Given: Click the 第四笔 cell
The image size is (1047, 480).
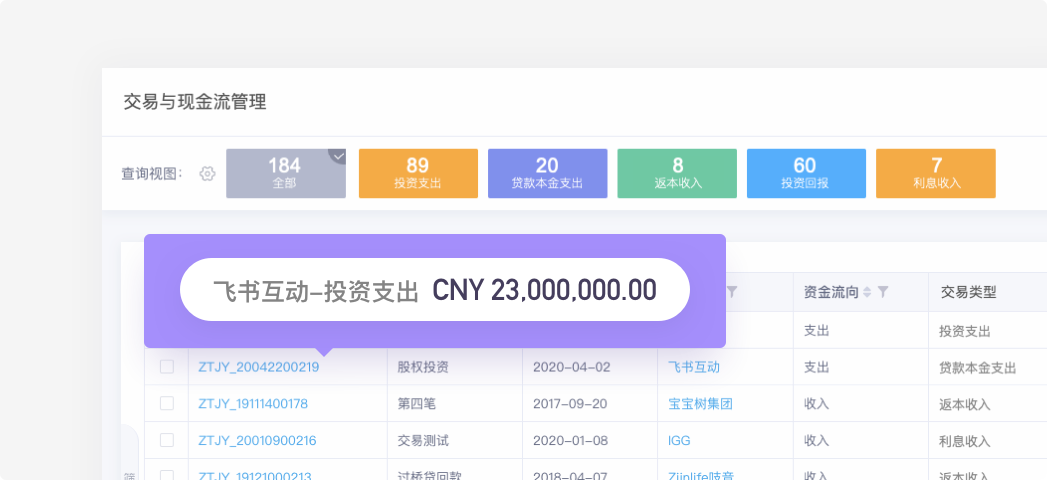Looking at the screenshot, I should (417, 404).
